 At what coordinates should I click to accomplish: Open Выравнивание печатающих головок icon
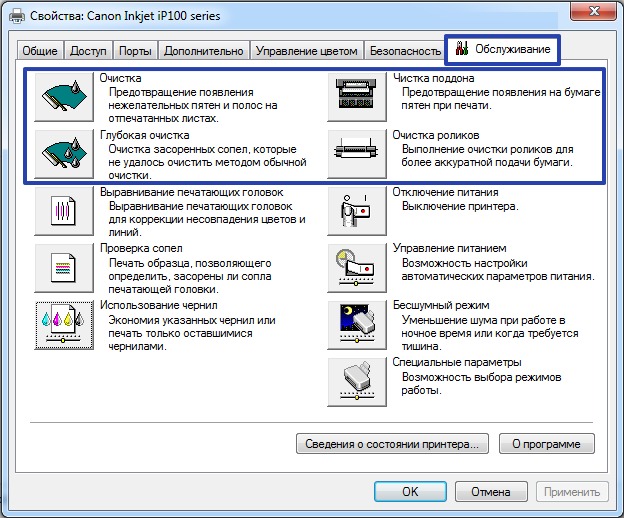pos(64,211)
